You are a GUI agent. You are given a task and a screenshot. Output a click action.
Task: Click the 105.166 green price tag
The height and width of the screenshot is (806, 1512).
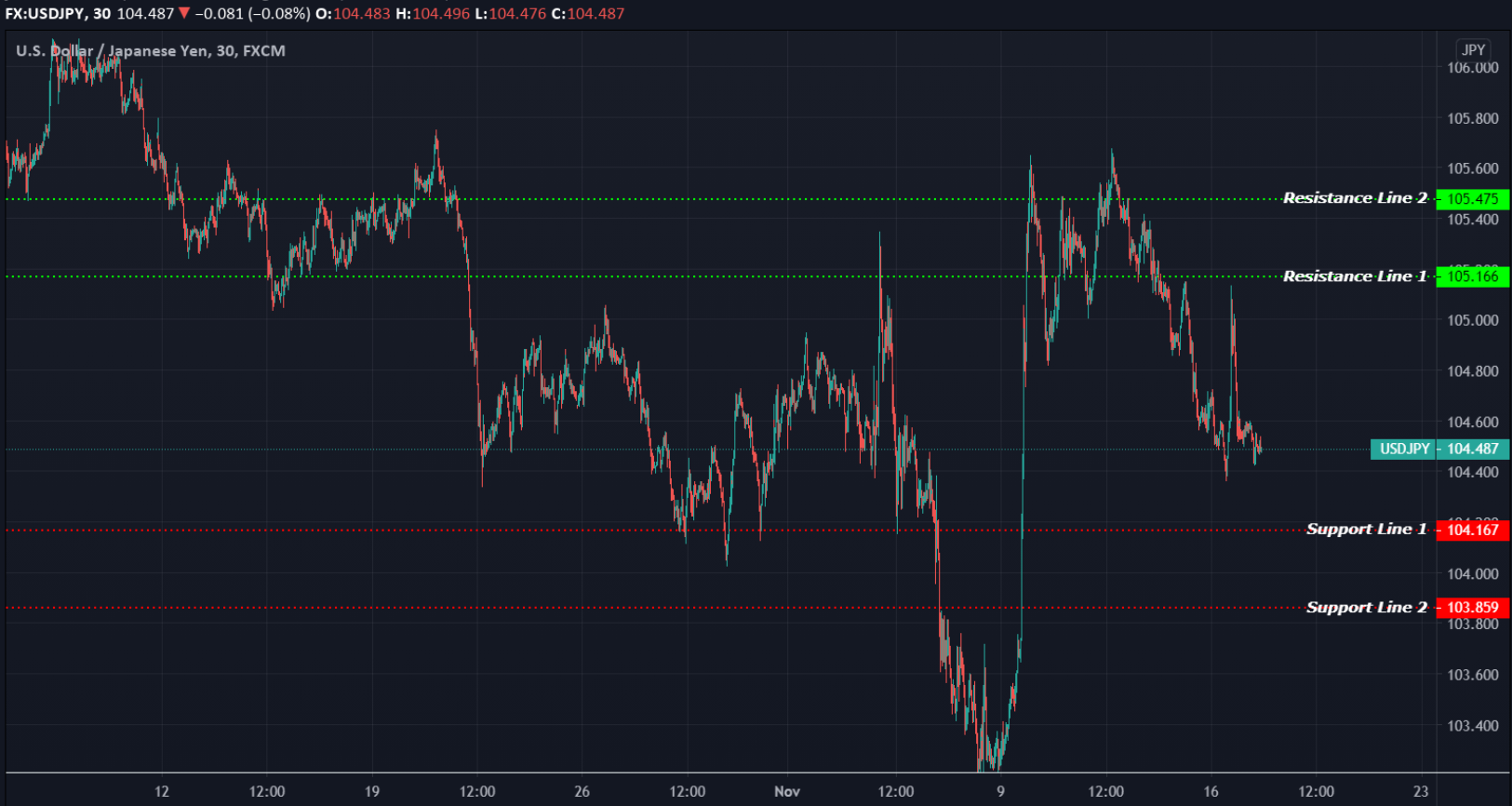click(1473, 276)
